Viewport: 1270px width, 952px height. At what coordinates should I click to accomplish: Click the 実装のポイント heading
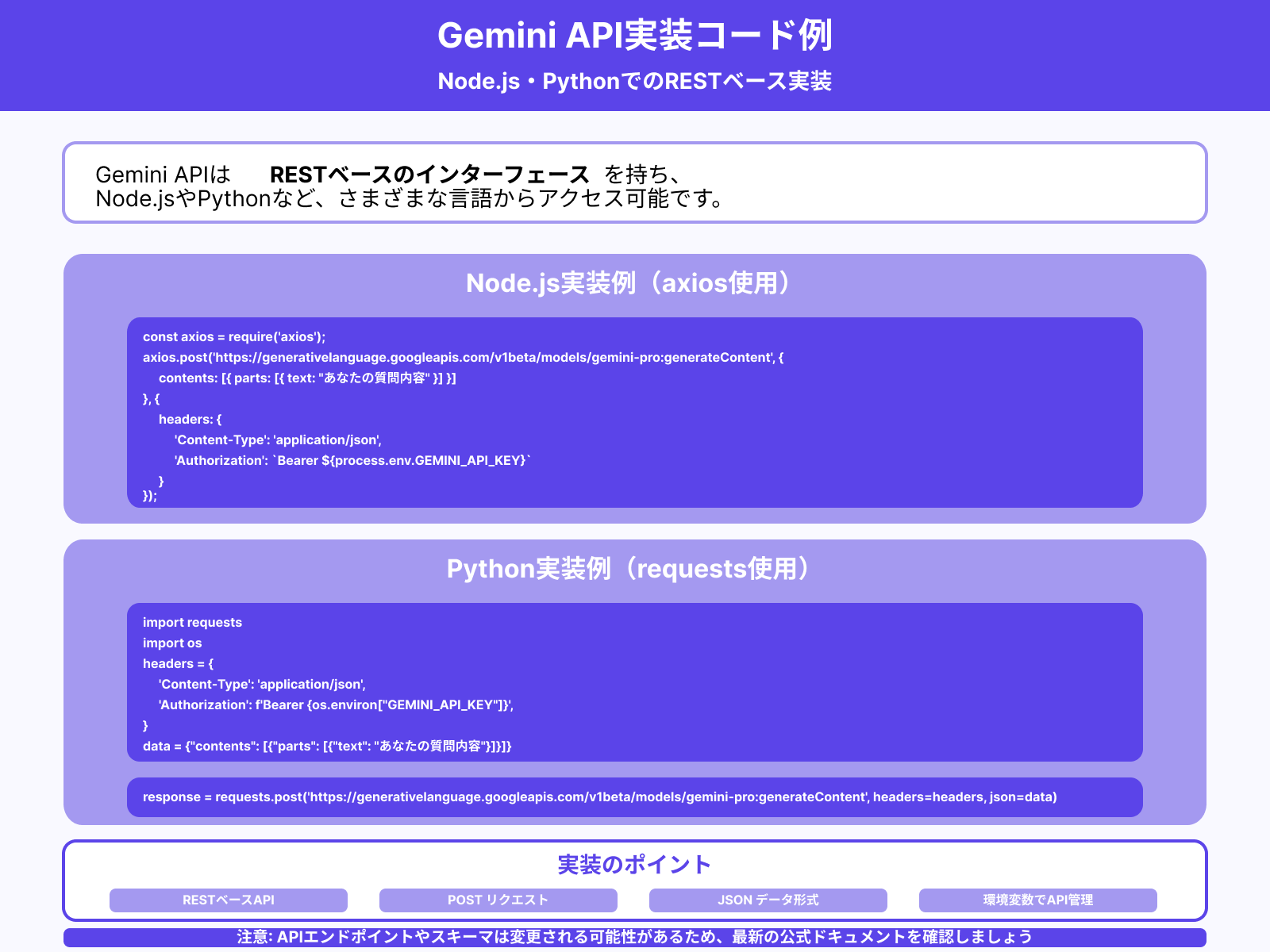click(x=634, y=865)
